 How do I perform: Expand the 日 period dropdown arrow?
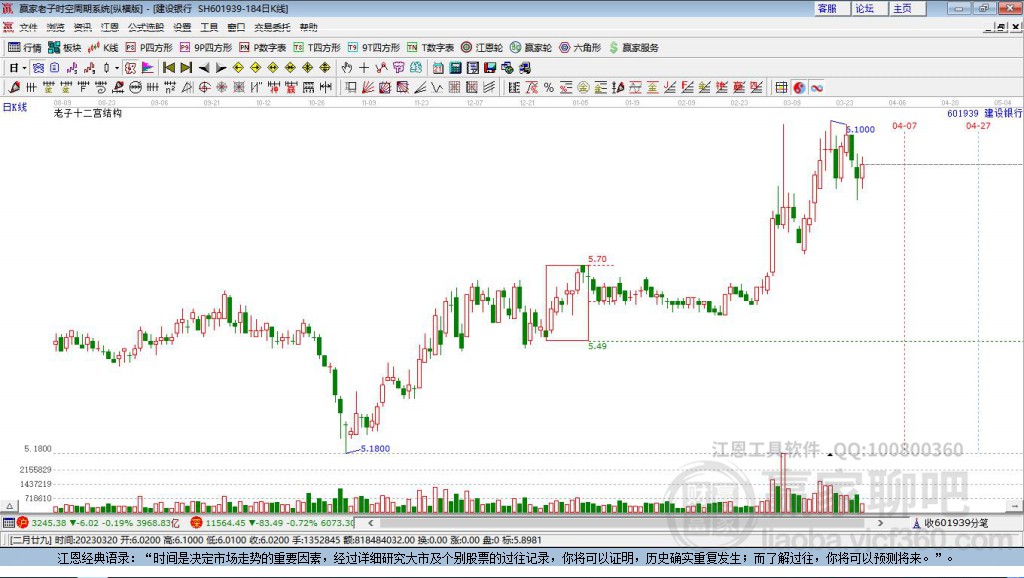(x=24, y=68)
